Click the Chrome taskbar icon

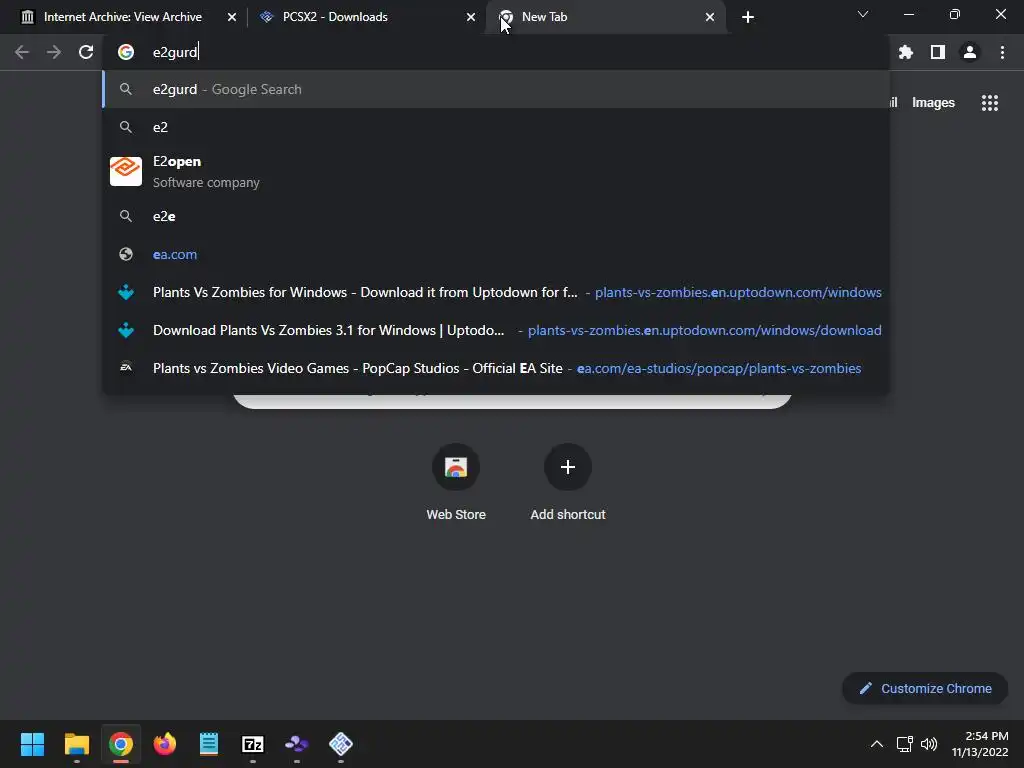120,744
